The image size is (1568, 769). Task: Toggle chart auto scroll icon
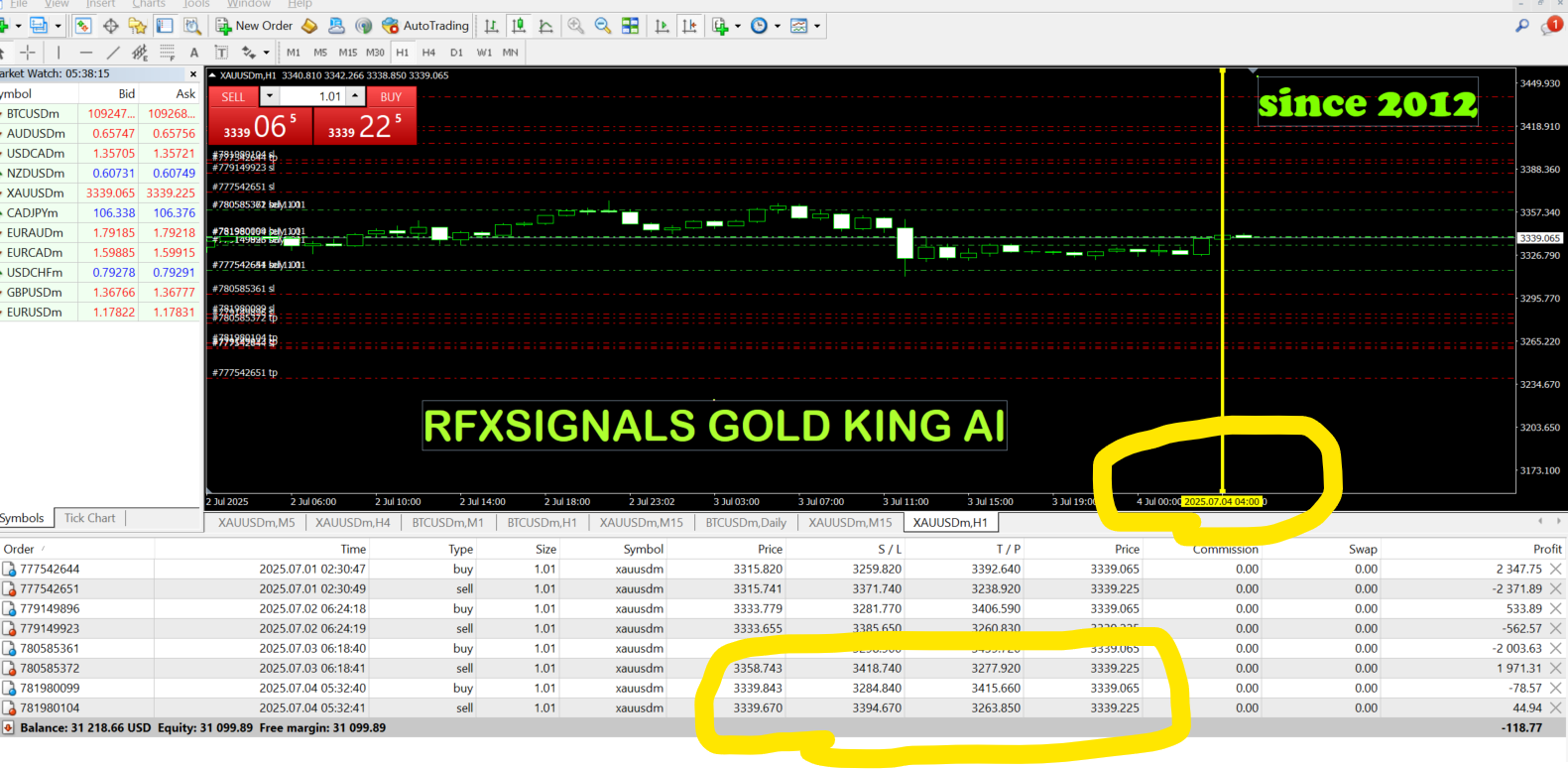[662, 26]
